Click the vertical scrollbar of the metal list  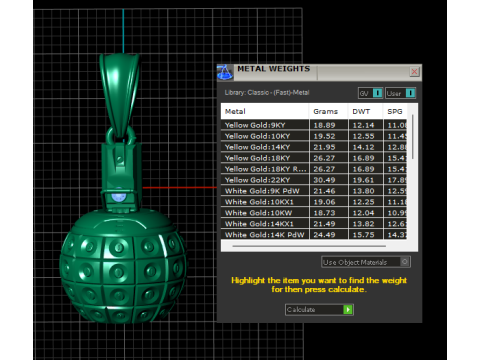(413, 137)
